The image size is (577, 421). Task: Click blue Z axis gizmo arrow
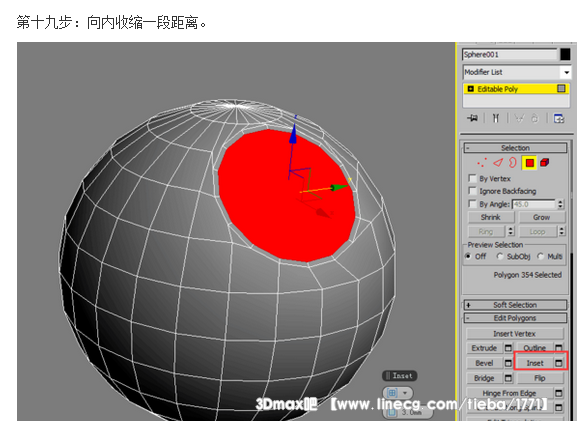[x=293, y=135]
